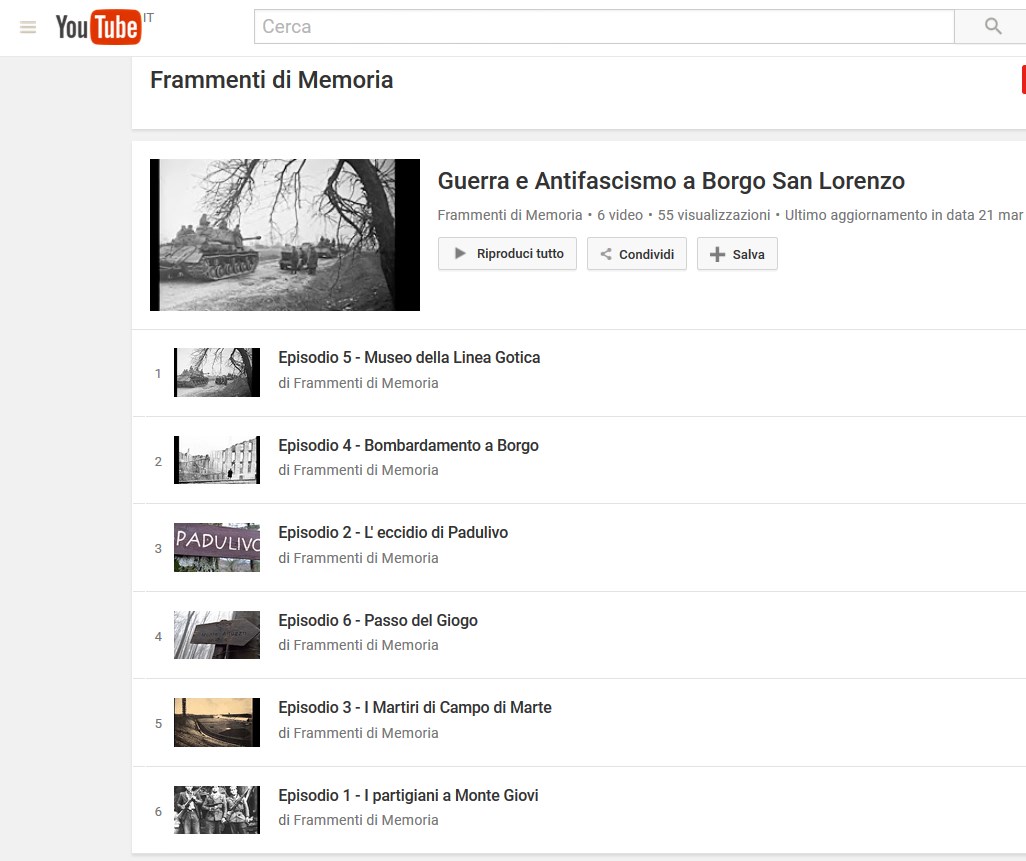1026x861 pixels.
Task: Open Episodio 1 I partigiani a Monte Giovi
Action: [x=408, y=796]
